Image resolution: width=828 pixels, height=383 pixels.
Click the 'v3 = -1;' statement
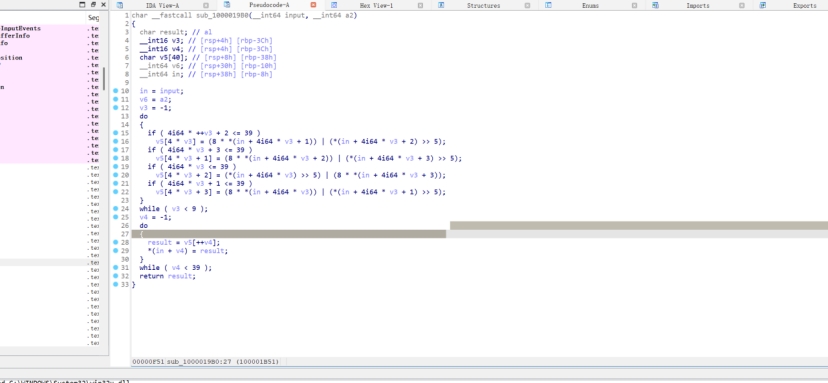[156, 108]
